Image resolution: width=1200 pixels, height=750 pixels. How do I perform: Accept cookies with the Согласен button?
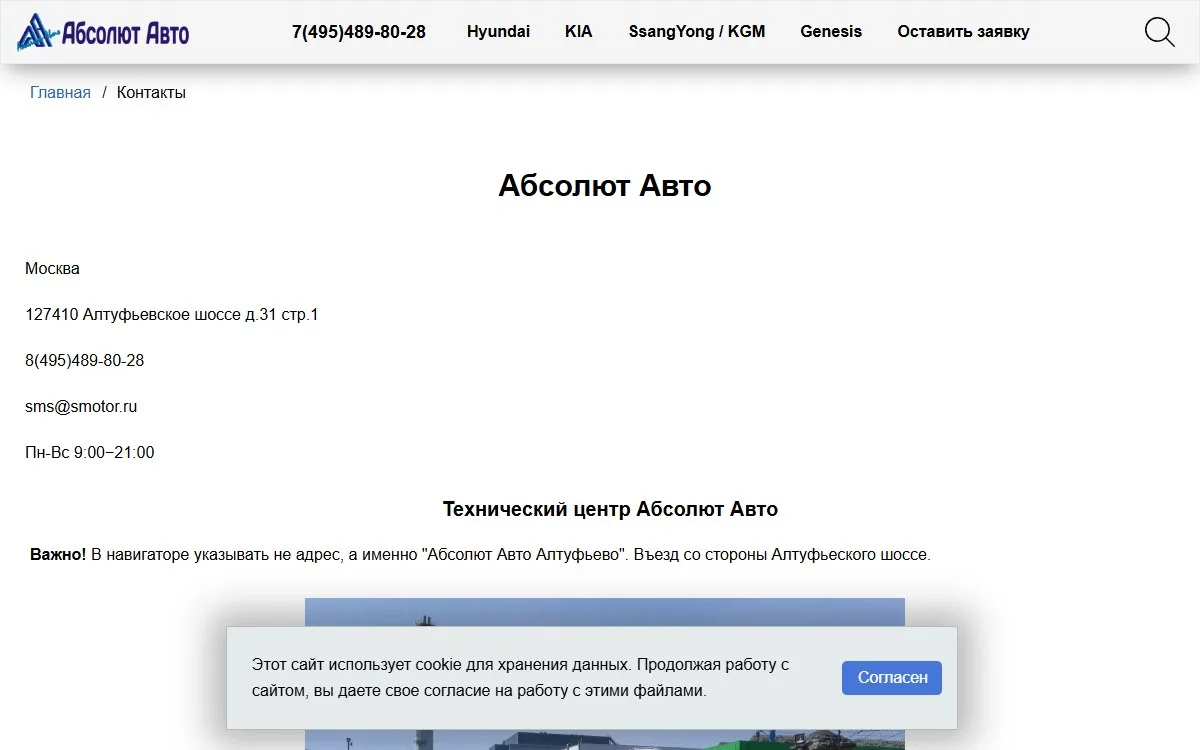pos(892,678)
